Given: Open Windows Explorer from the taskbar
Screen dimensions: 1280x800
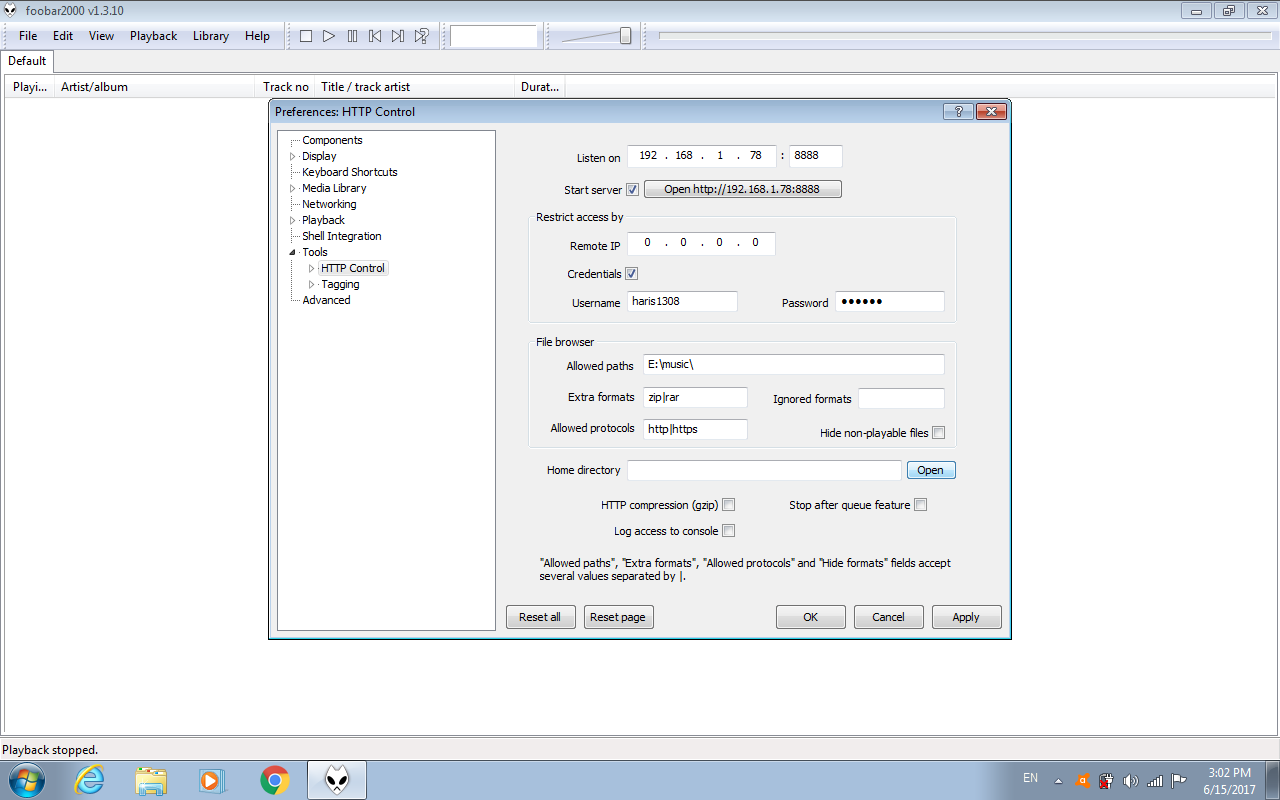Looking at the screenshot, I should [151, 780].
